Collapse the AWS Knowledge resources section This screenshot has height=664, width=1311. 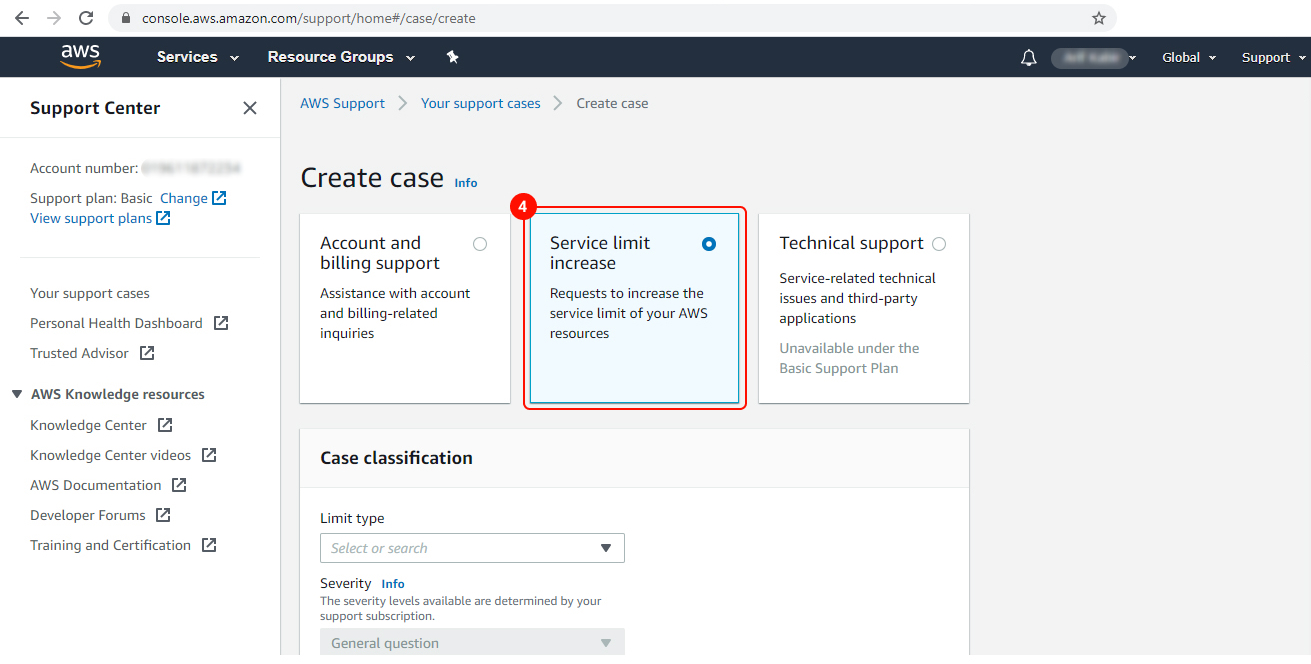pos(16,393)
